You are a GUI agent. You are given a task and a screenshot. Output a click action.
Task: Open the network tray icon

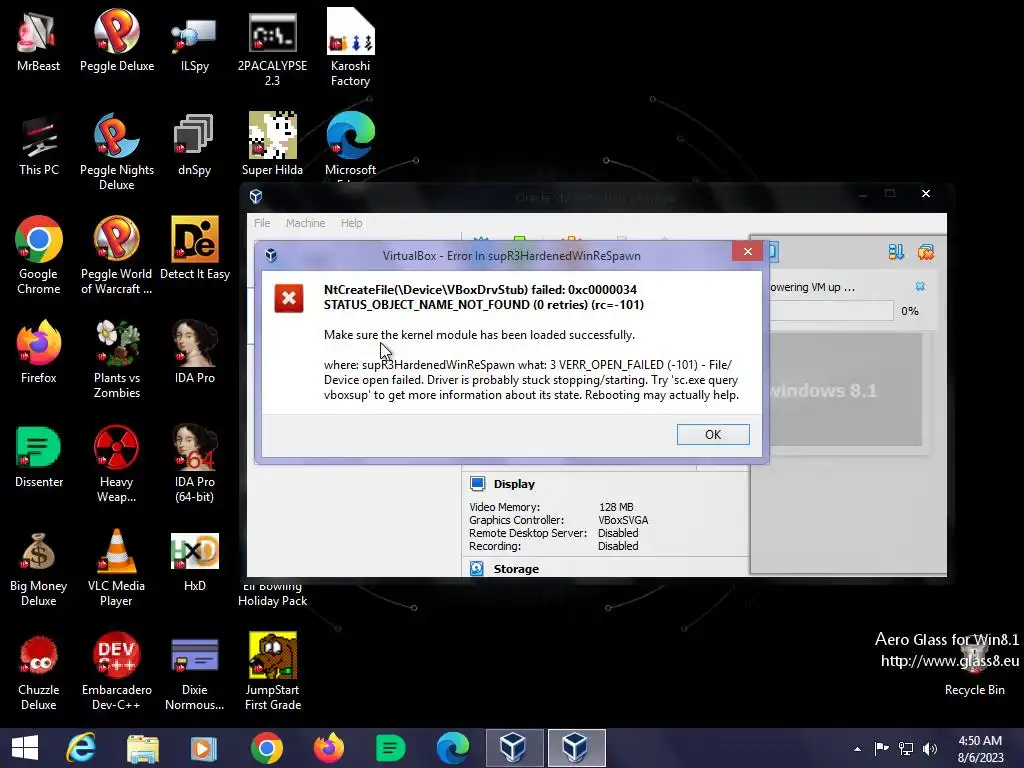click(x=906, y=748)
